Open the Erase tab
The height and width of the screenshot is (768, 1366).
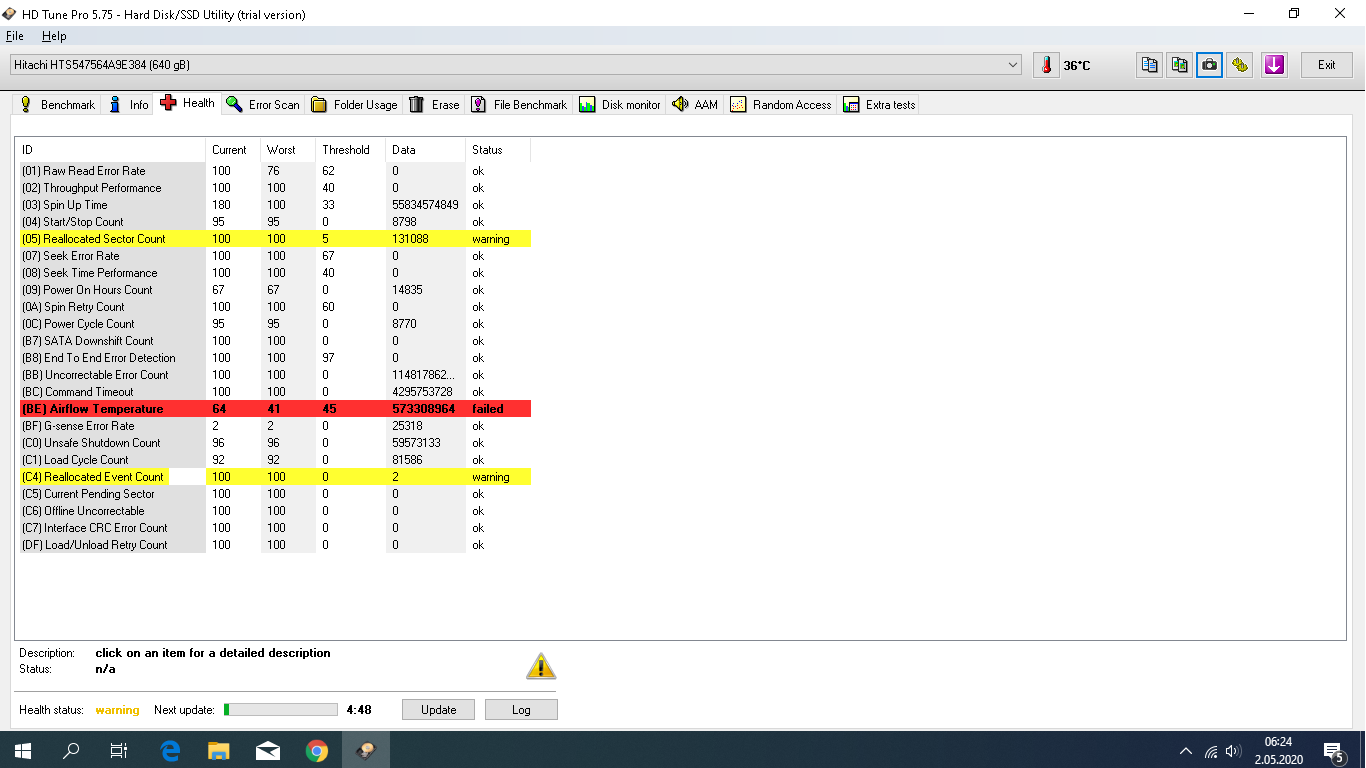point(434,104)
